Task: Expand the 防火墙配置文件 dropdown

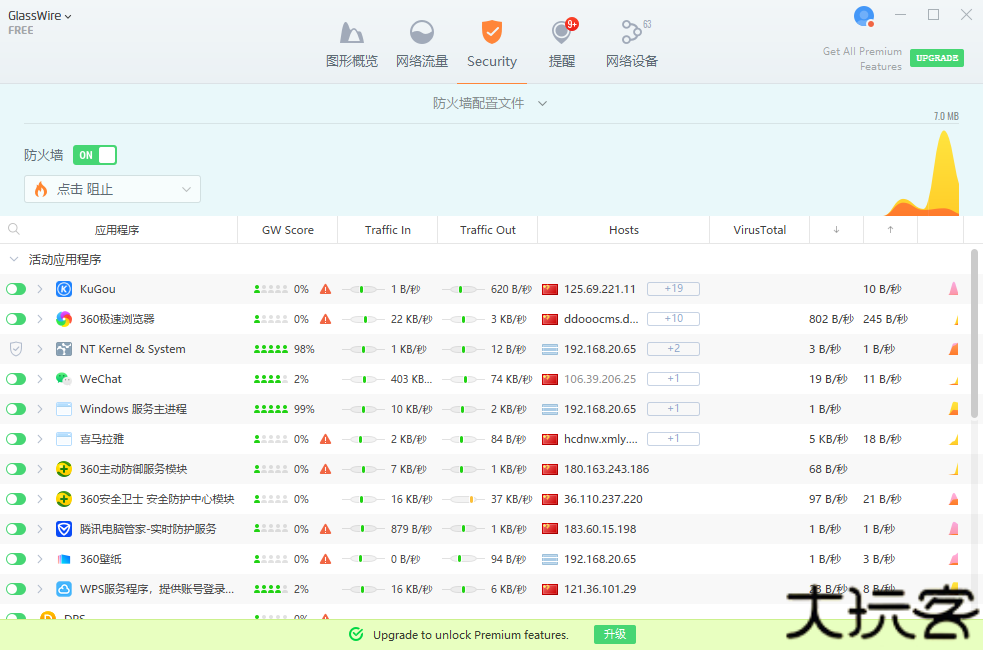Action: pos(490,103)
